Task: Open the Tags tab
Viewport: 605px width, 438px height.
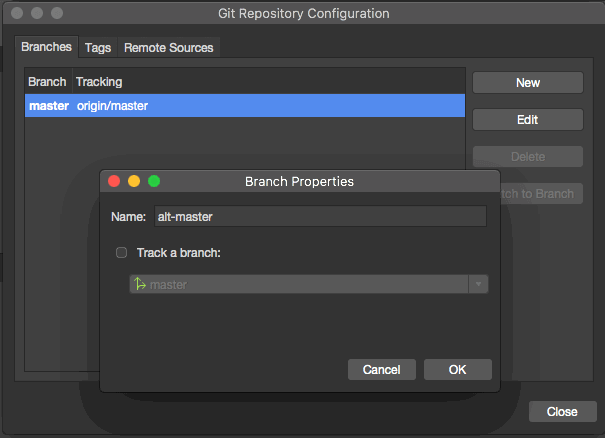Action: tap(98, 48)
